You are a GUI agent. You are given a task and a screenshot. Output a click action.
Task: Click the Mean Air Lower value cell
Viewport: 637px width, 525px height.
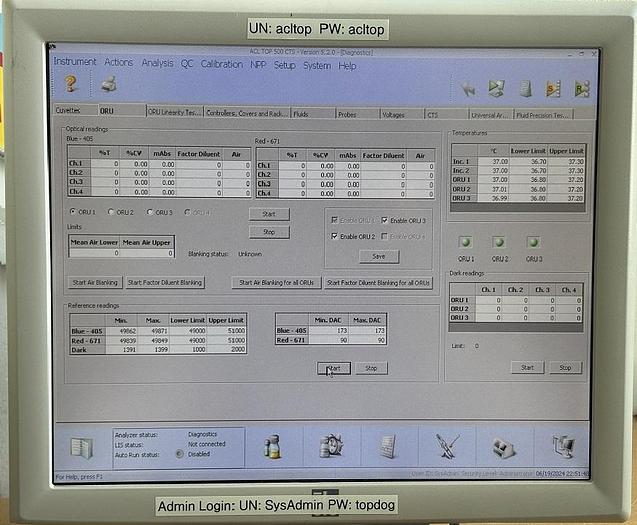[95, 253]
